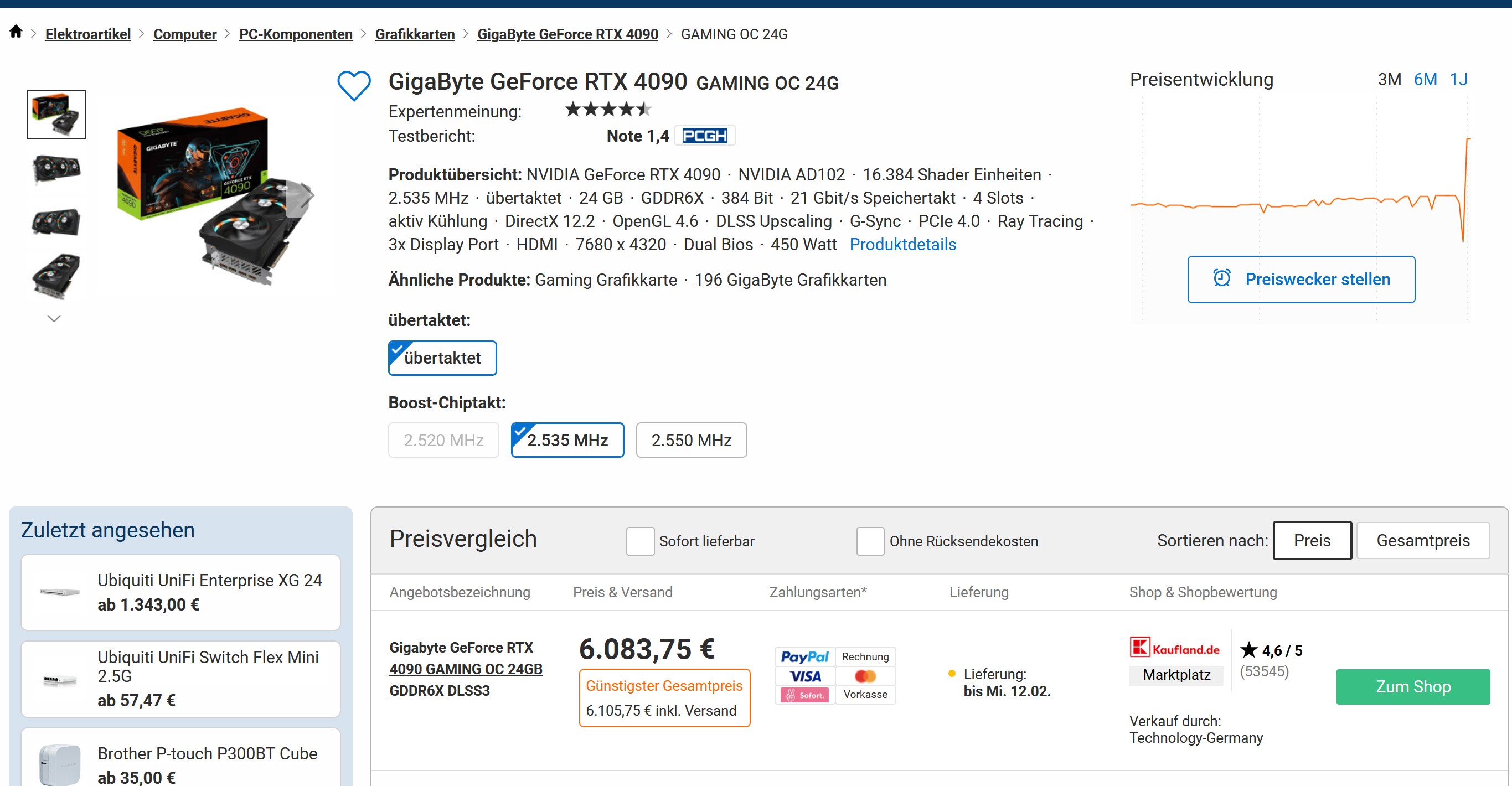Click the PayPal payment logo
This screenshot has height=786, width=1512.
click(x=804, y=657)
